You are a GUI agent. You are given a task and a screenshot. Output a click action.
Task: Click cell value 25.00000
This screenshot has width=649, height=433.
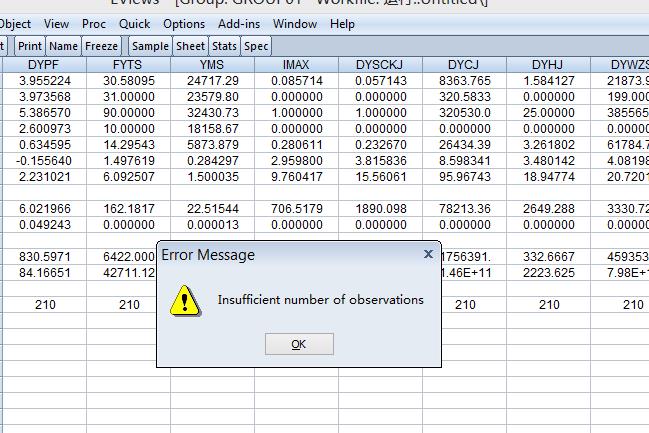pyautogui.click(x=549, y=113)
